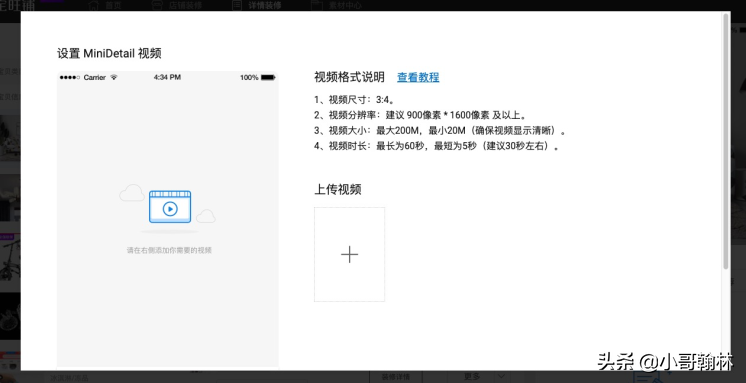
Task: Click the battery icon in phone status bar
Action: 268,77
